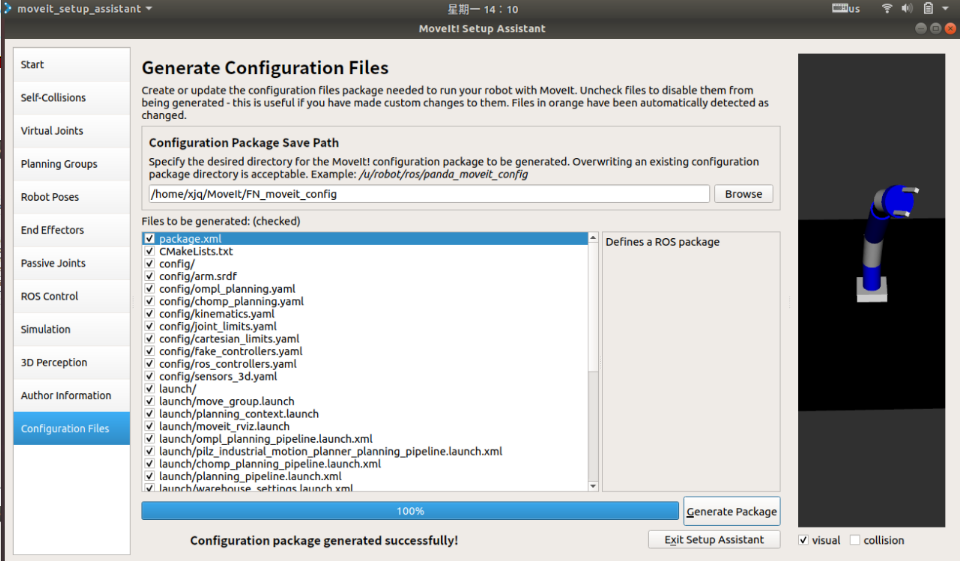
Task: Toggle the visual checkbox under robot view
Action: click(x=803, y=540)
